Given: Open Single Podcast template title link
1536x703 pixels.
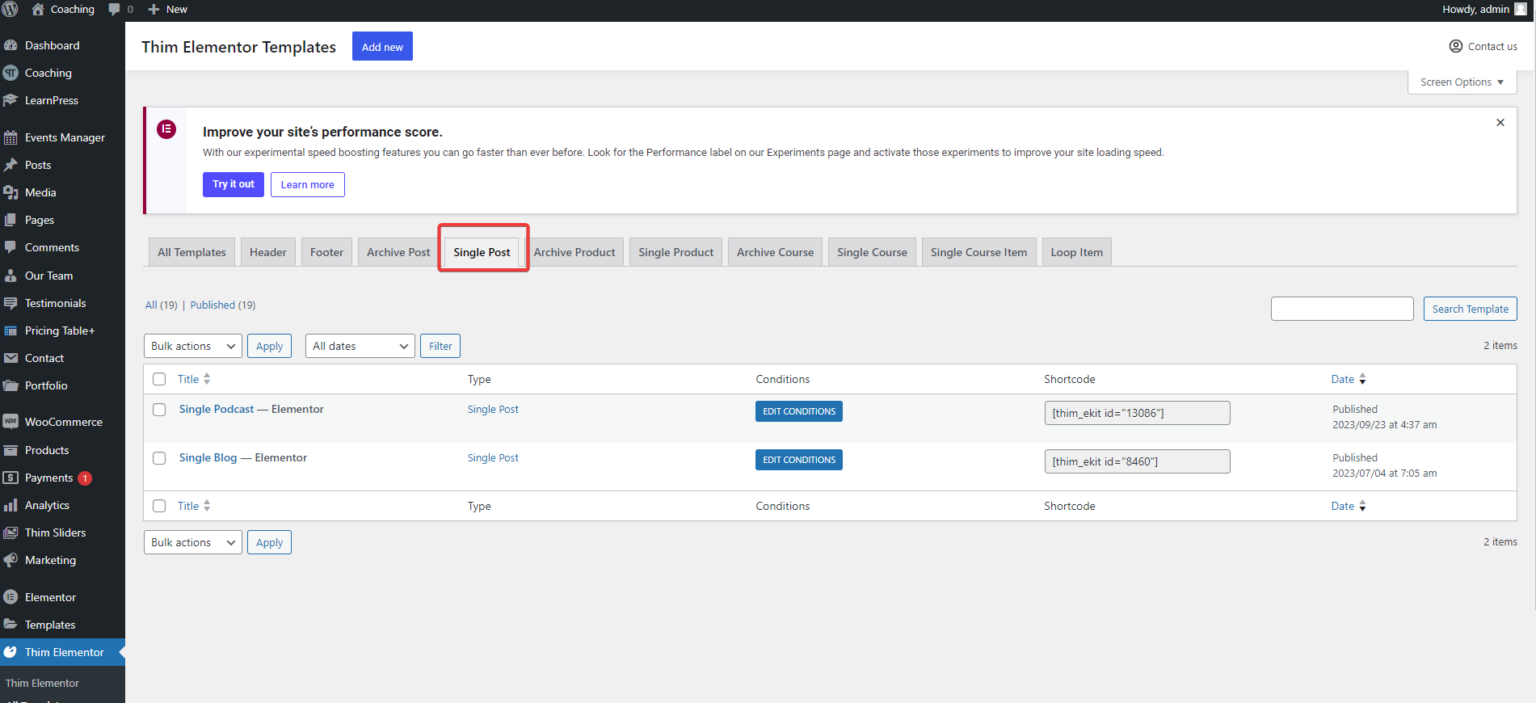Looking at the screenshot, I should pyautogui.click(x=216, y=409).
